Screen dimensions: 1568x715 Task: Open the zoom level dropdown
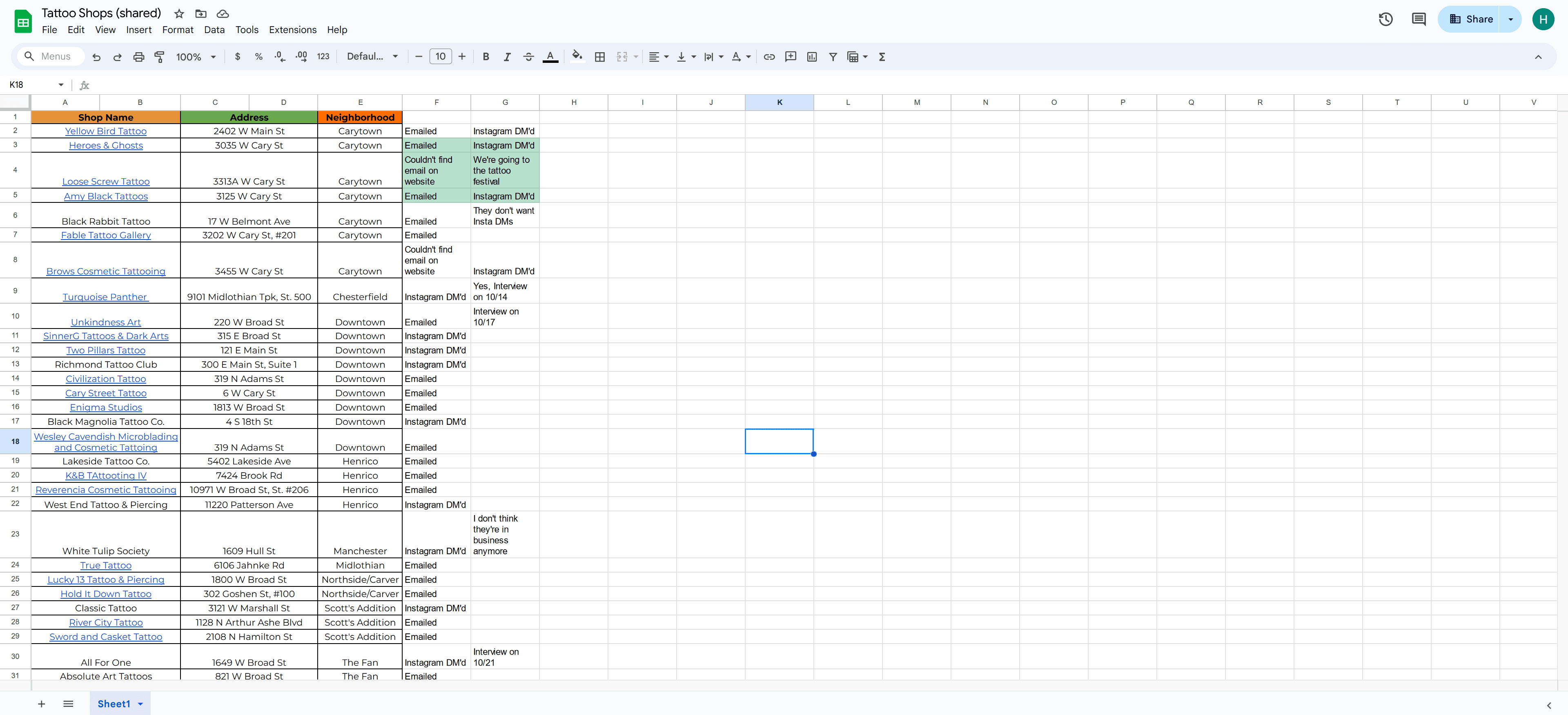click(196, 57)
